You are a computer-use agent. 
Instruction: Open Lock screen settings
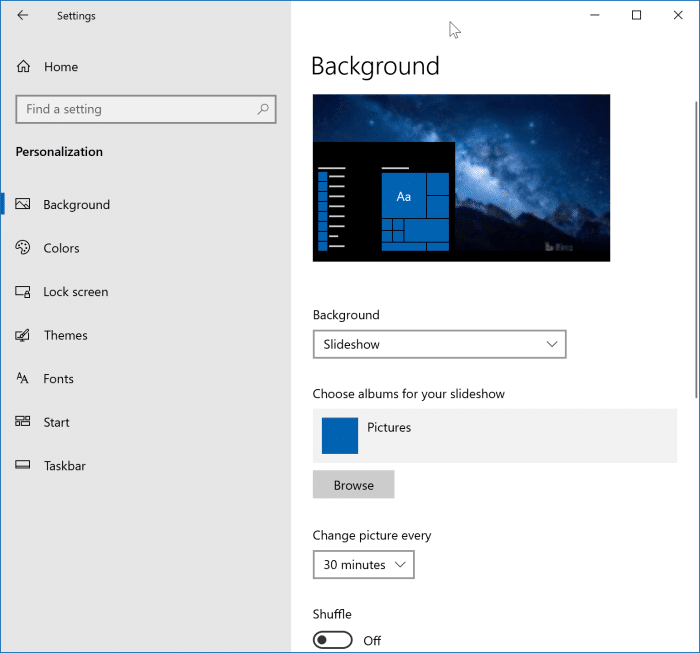(x=76, y=291)
